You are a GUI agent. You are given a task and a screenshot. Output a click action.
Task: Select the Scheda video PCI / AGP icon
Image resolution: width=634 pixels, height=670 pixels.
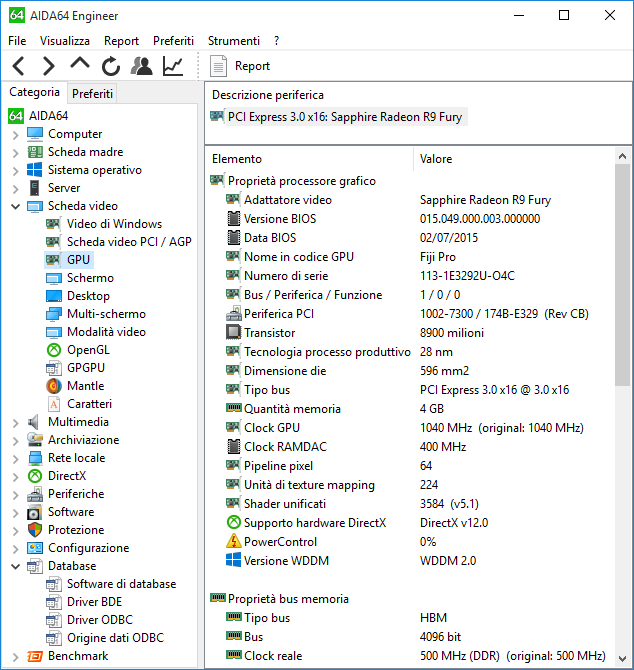[53, 242]
